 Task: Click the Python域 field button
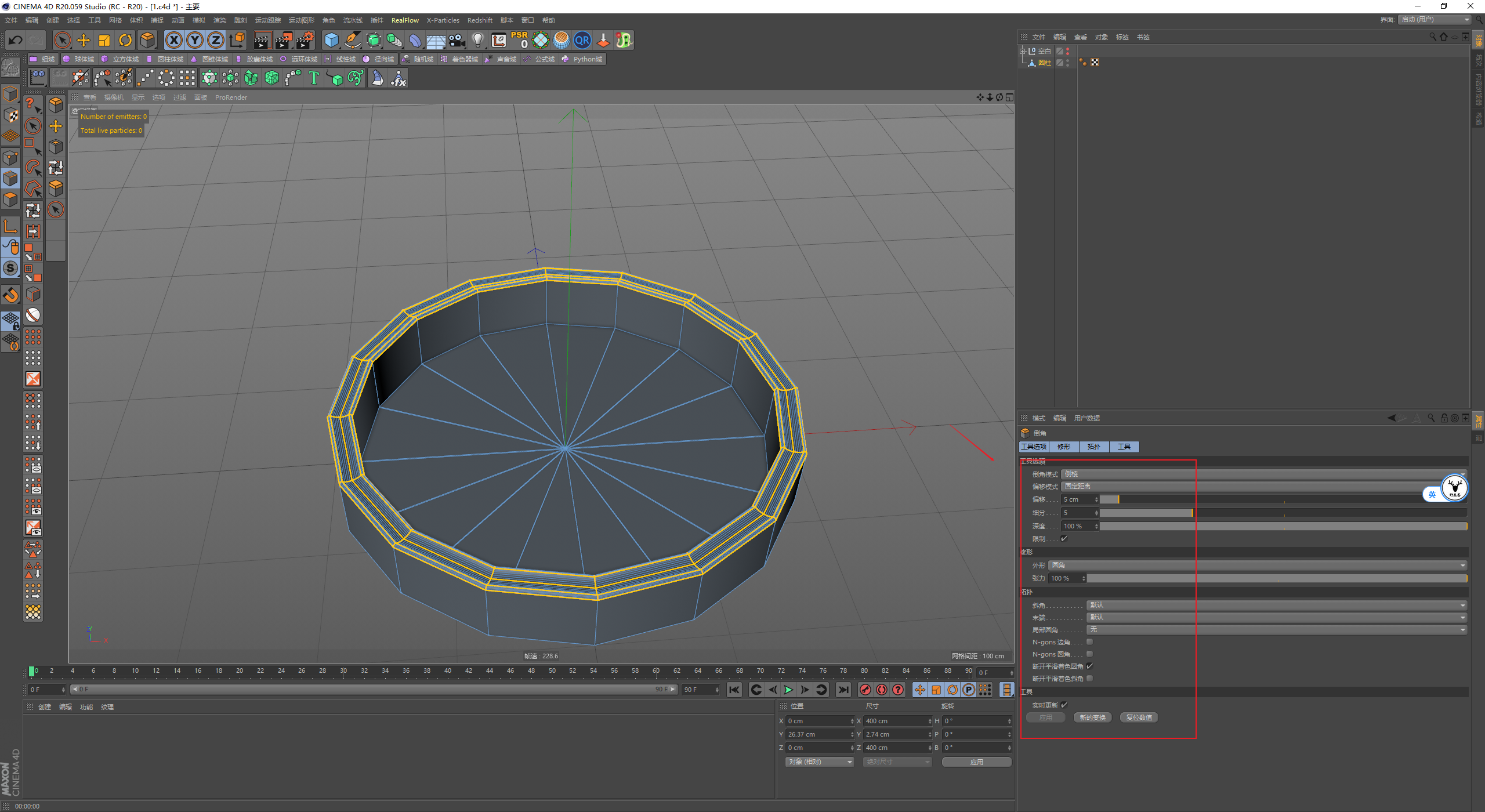(582, 59)
